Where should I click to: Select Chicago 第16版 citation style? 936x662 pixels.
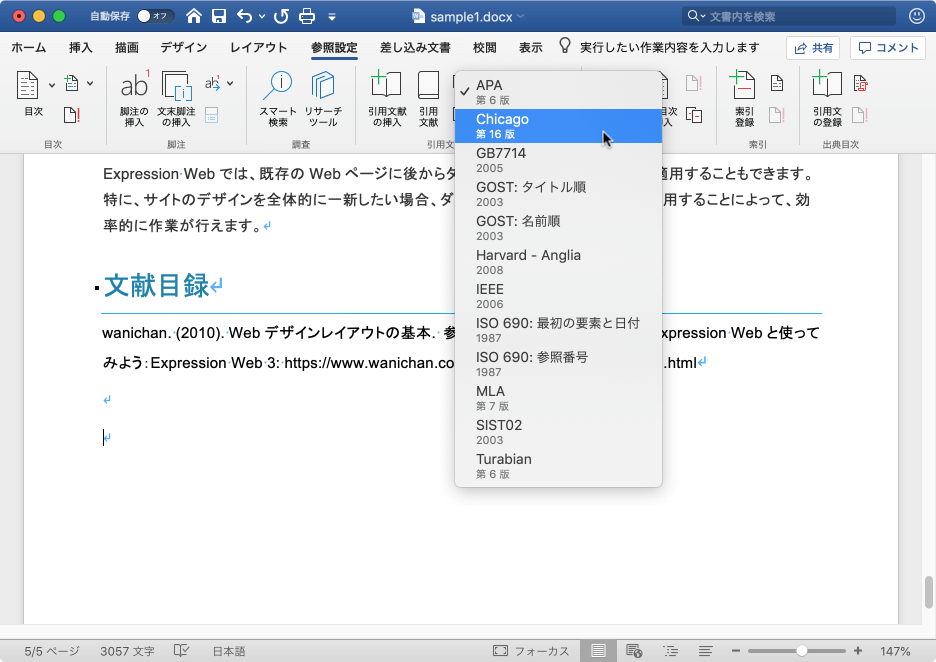click(x=558, y=126)
